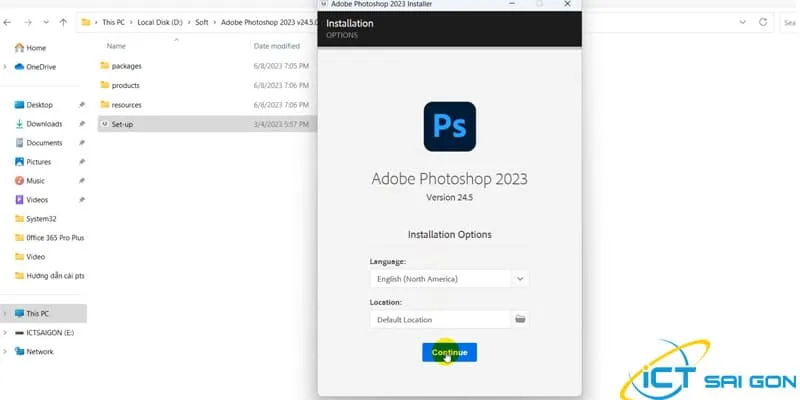Click the Set-up application icon

(105, 123)
